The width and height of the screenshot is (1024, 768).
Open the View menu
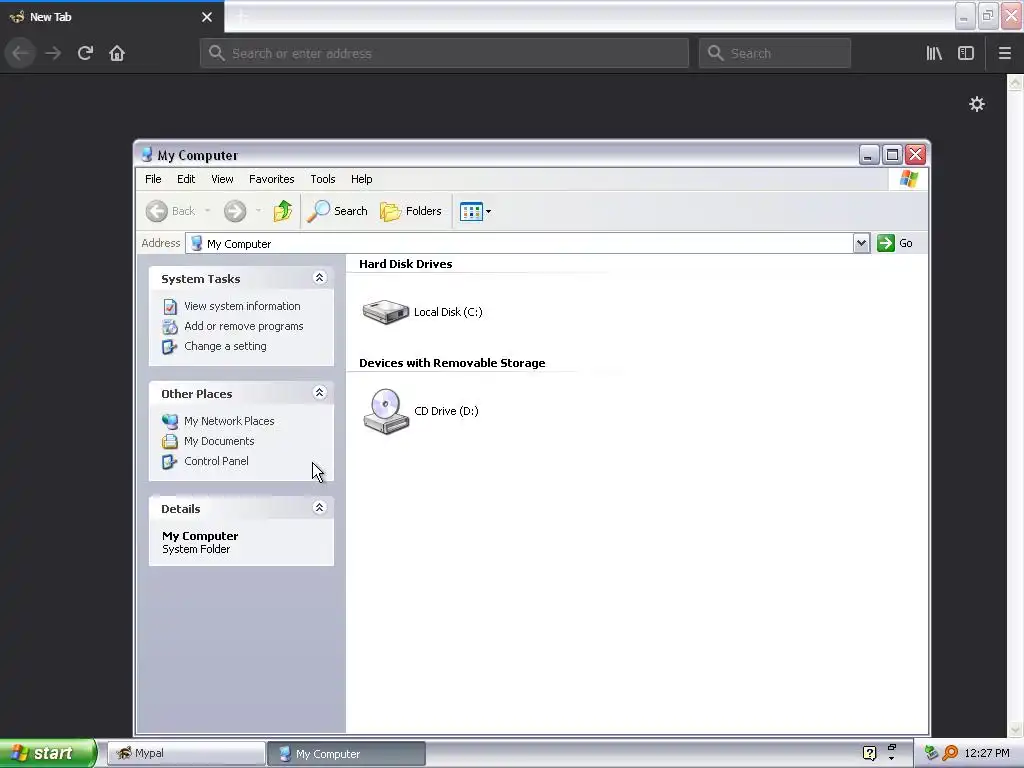222,179
